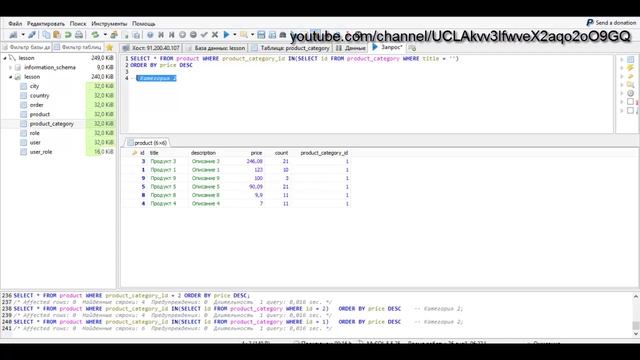The width and height of the screenshot is (640, 360).
Task: Click the Send a donation link
Action: (x=616, y=23)
